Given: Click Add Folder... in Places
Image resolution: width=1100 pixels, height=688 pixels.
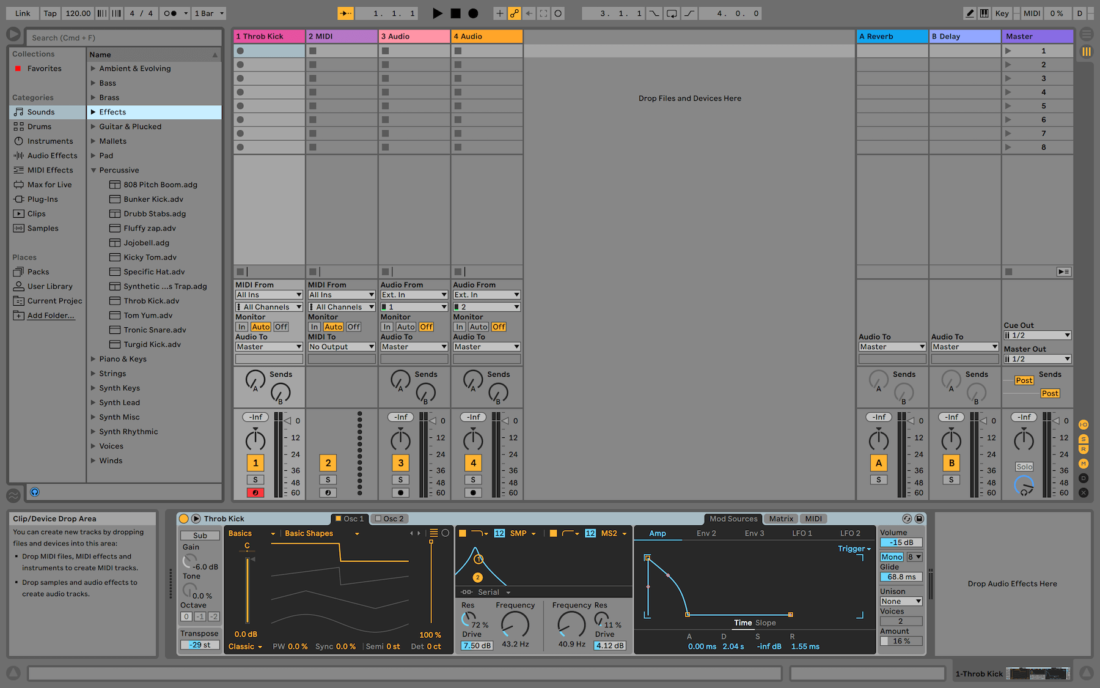Looking at the screenshot, I should pos(51,316).
